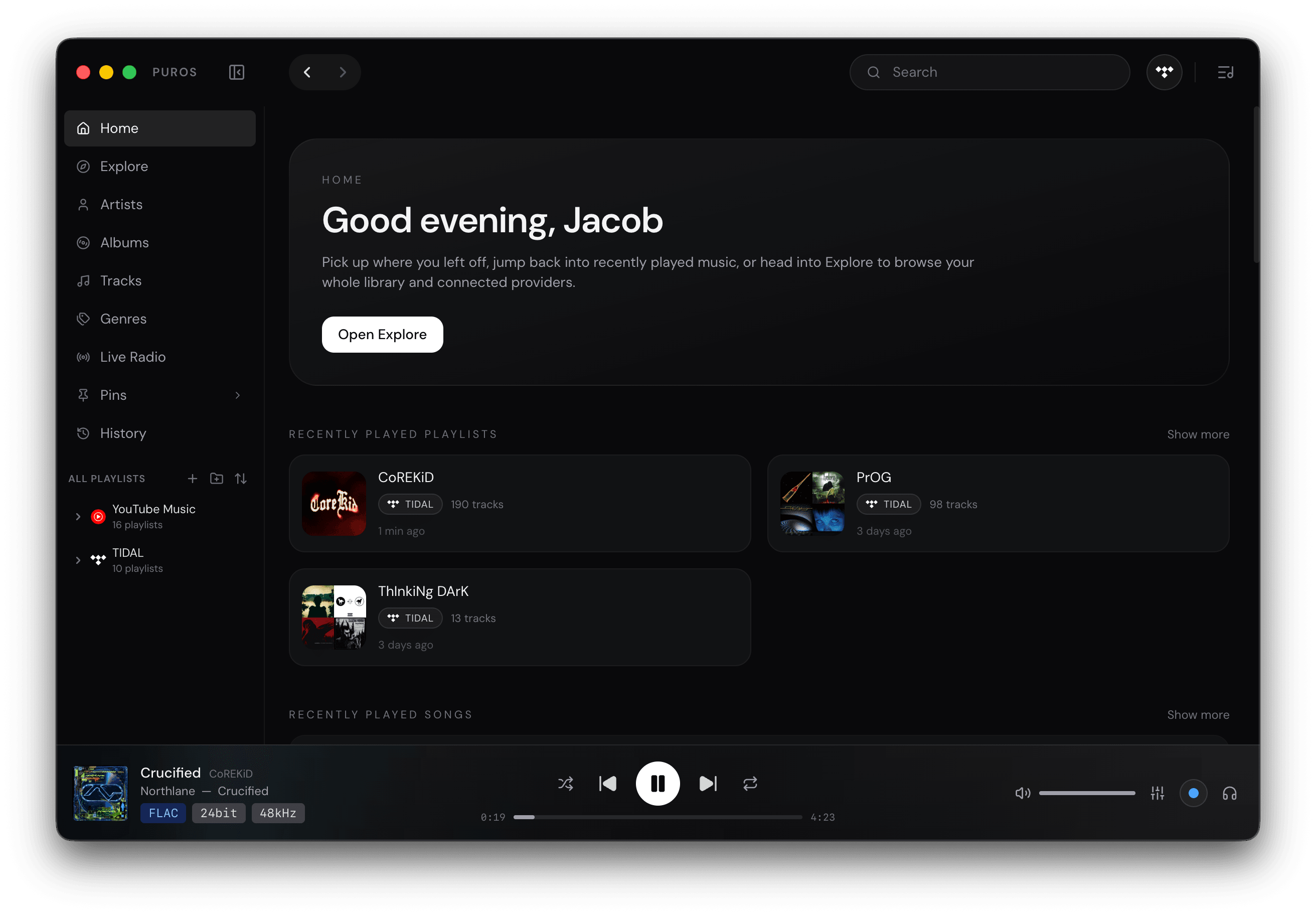This screenshot has height=915, width=1316.
Task: Show more recently played songs
Action: [x=1198, y=714]
